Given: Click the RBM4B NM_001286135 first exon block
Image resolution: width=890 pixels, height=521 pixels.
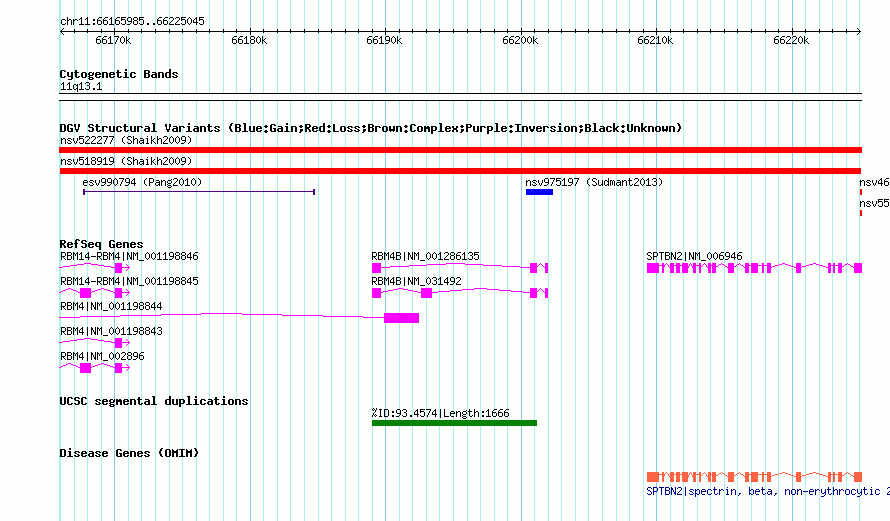Looking at the screenshot, I should (x=376, y=268).
